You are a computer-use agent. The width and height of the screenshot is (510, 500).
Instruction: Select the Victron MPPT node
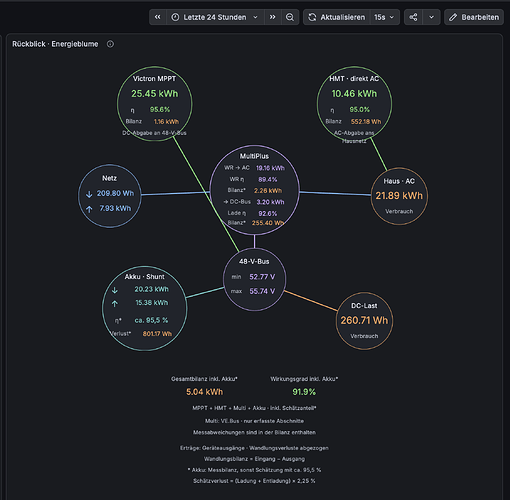(x=154, y=104)
